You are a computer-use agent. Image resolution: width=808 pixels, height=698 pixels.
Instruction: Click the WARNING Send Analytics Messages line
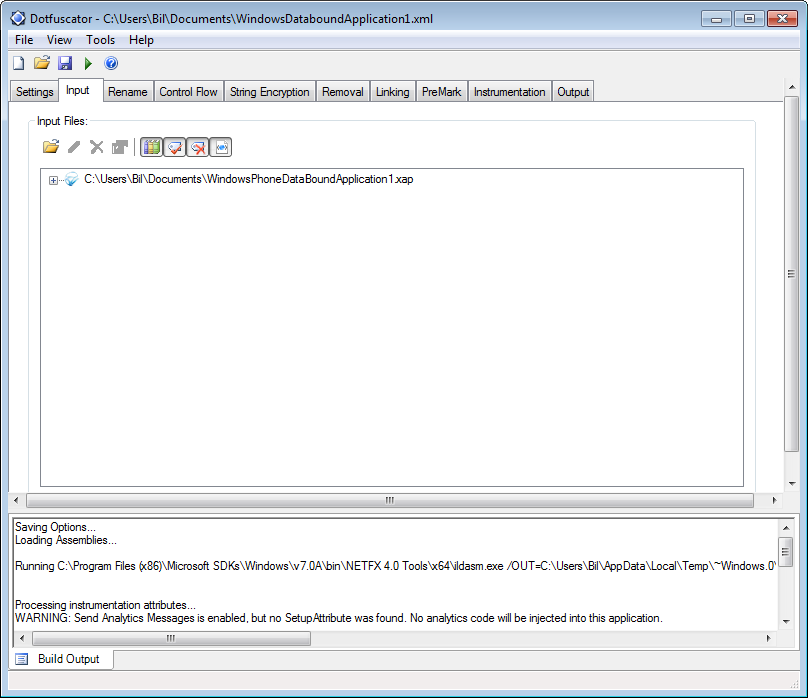click(x=339, y=618)
